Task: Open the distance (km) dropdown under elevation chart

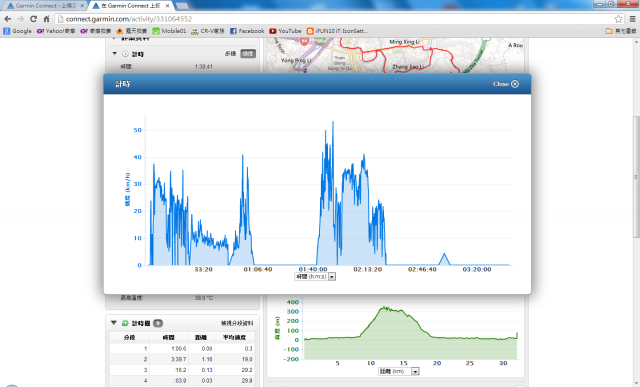Action: pyautogui.click(x=415, y=371)
